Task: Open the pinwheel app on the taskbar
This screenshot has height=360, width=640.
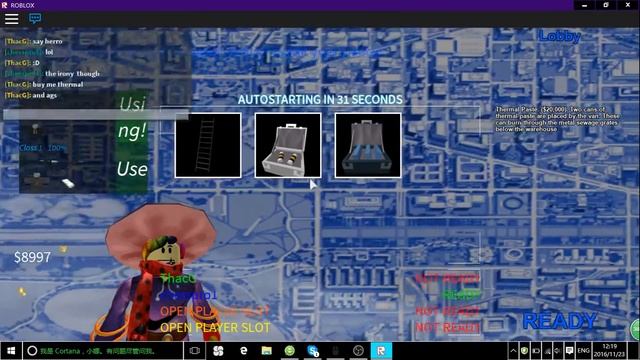Action: pyautogui.click(x=218, y=351)
